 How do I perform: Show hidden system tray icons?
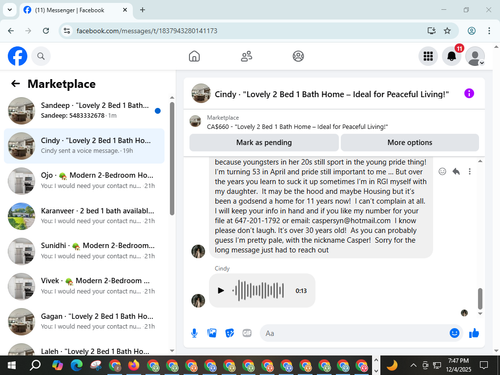tap(413, 365)
